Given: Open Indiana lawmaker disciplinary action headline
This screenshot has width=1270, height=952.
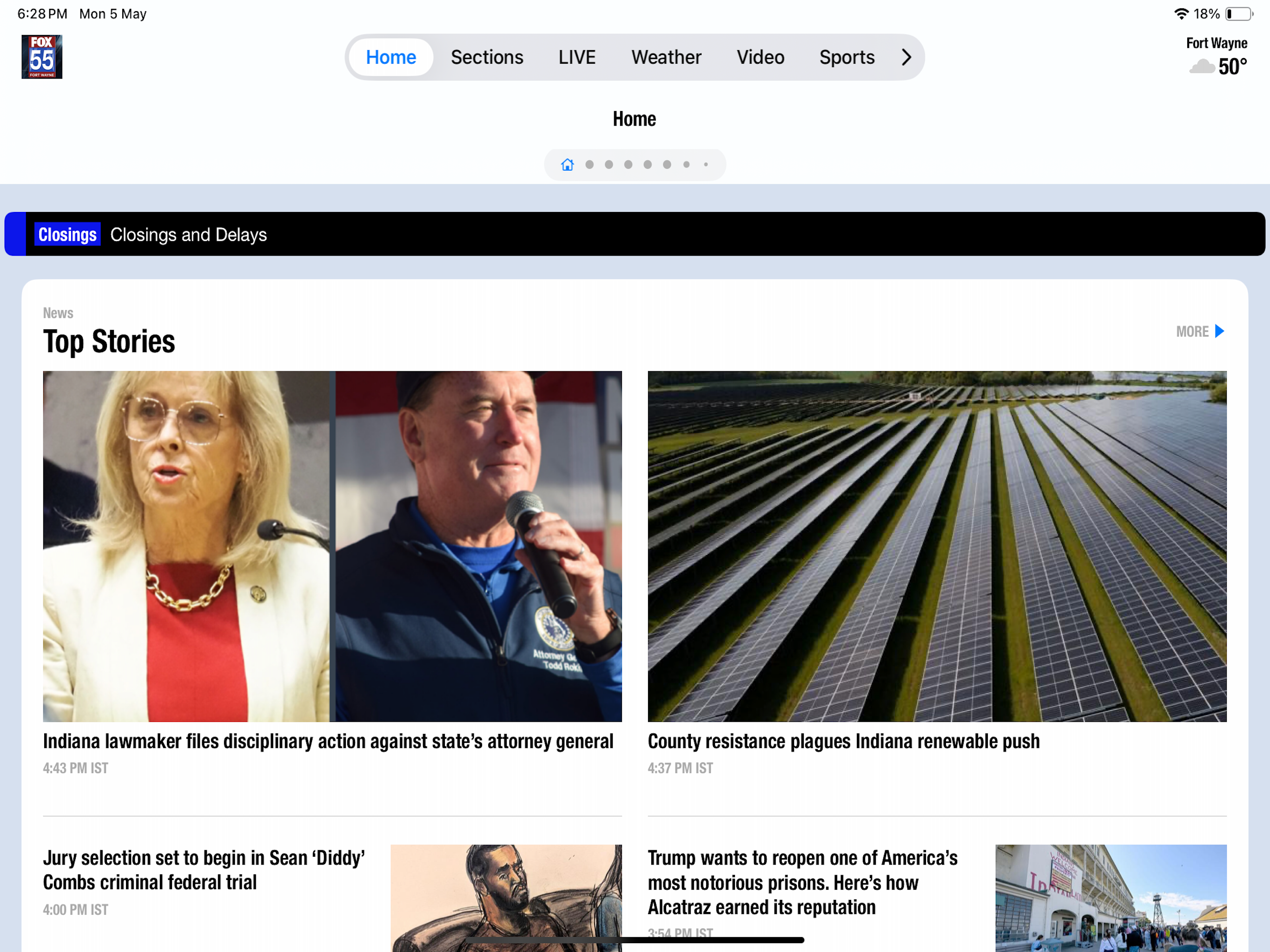Looking at the screenshot, I should click(x=328, y=741).
